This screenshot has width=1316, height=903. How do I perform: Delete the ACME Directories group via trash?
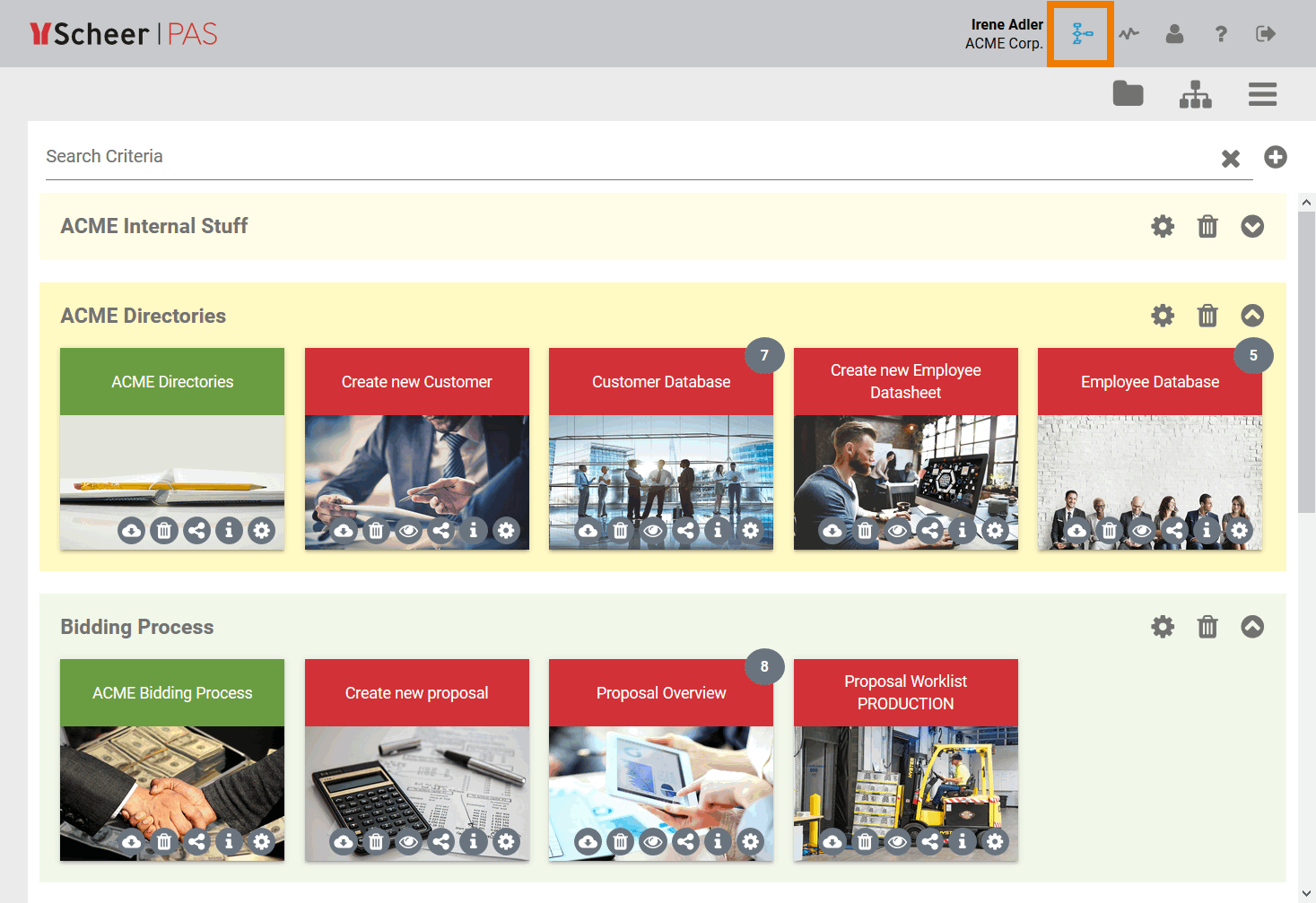coord(1207,316)
